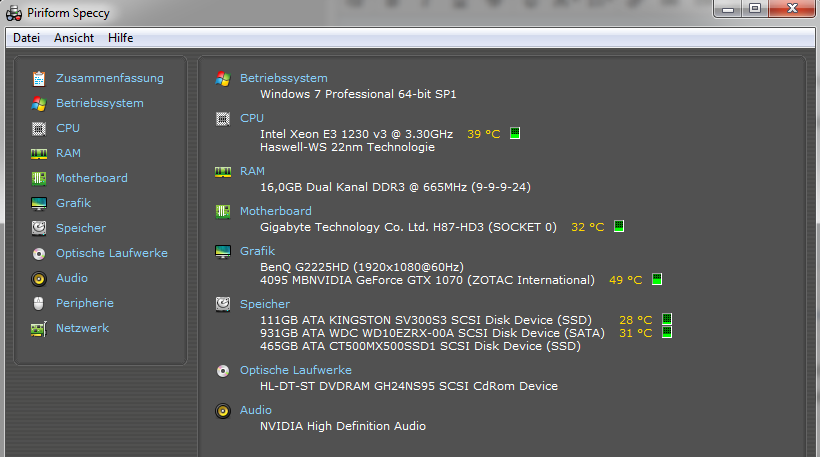Select RAM section in the sidebar

pos(69,153)
